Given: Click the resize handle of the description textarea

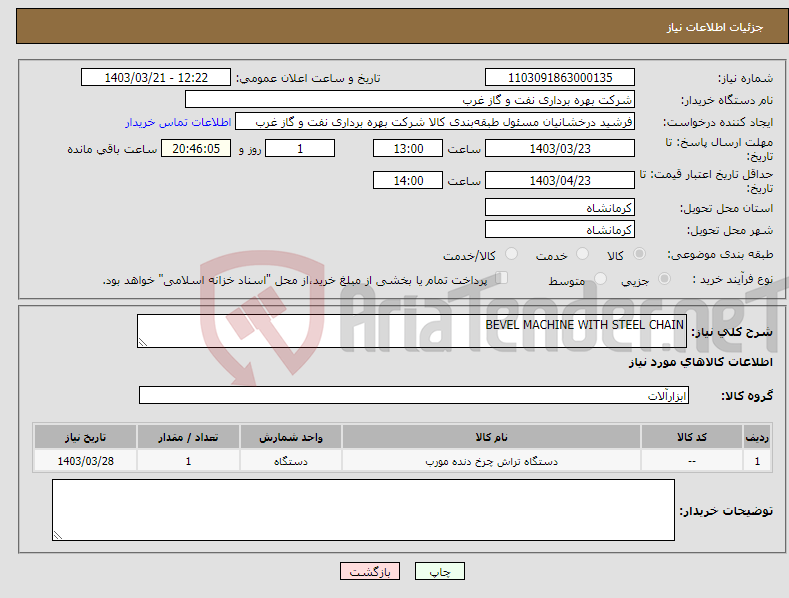Looking at the screenshot, I should coord(143,342).
